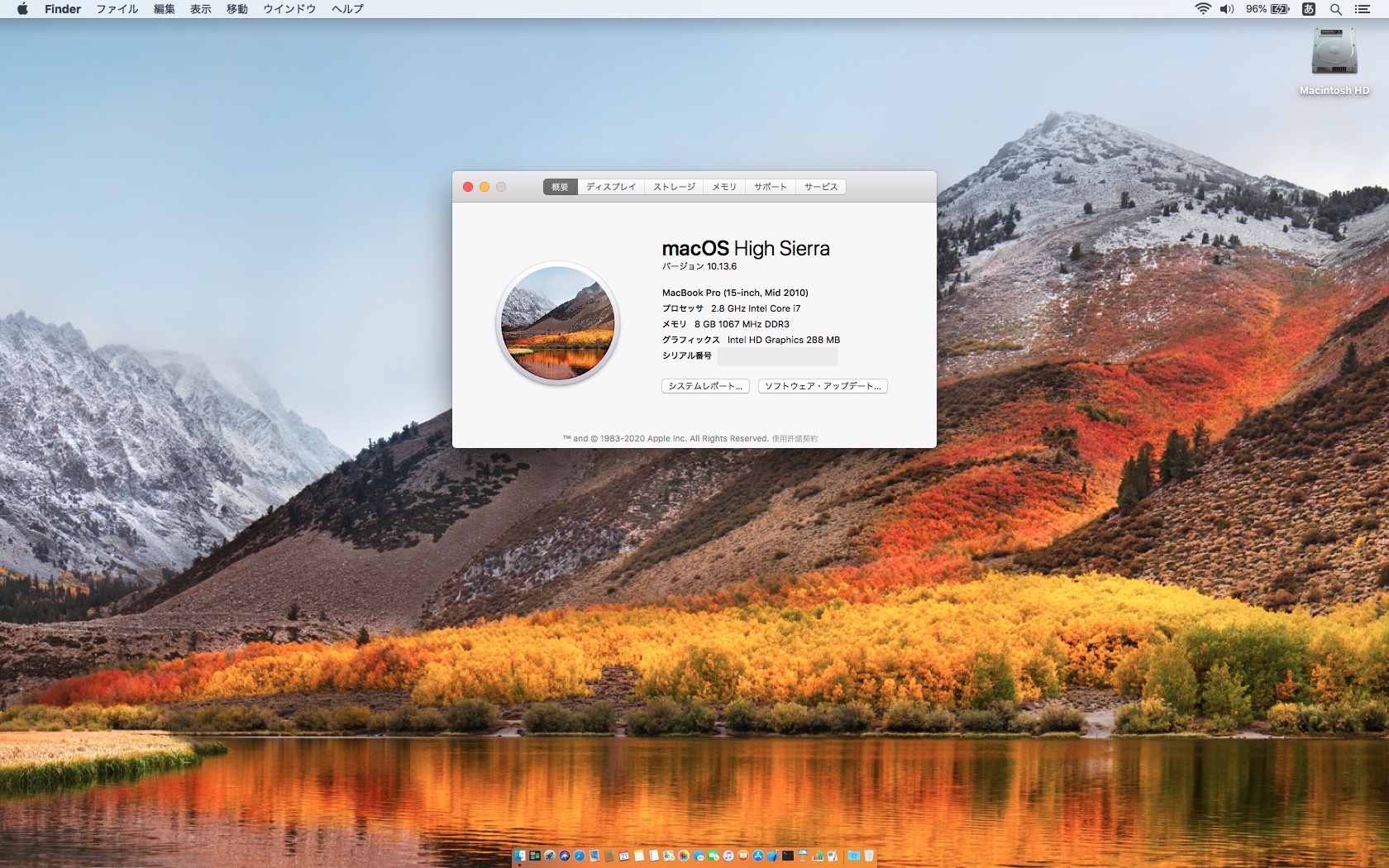1389x868 pixels.
Task: Close the About This Mac window
Action: 468,187
